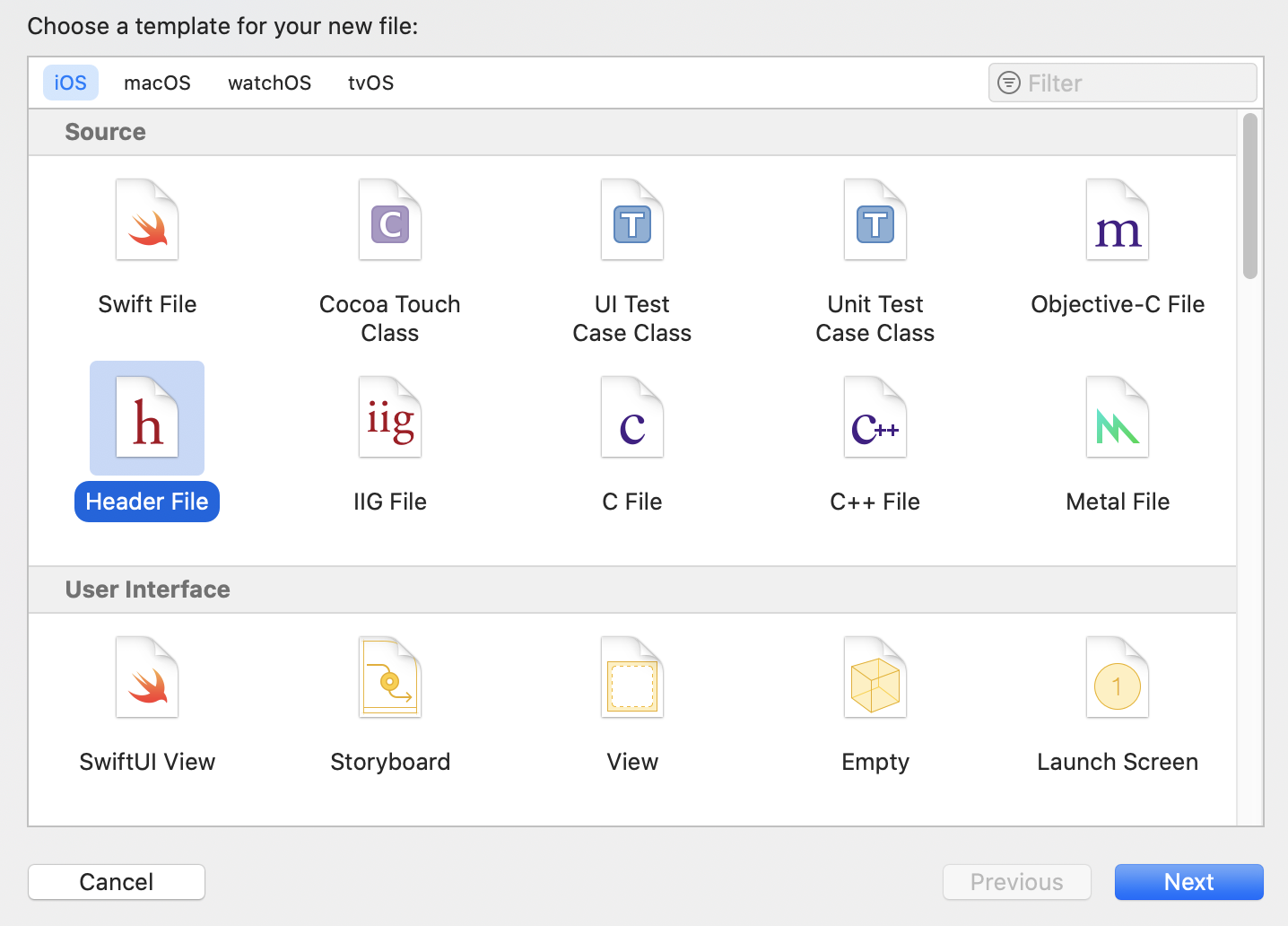
Task: Pick the UI Test Case Class icon
Action: coord(632,220)
